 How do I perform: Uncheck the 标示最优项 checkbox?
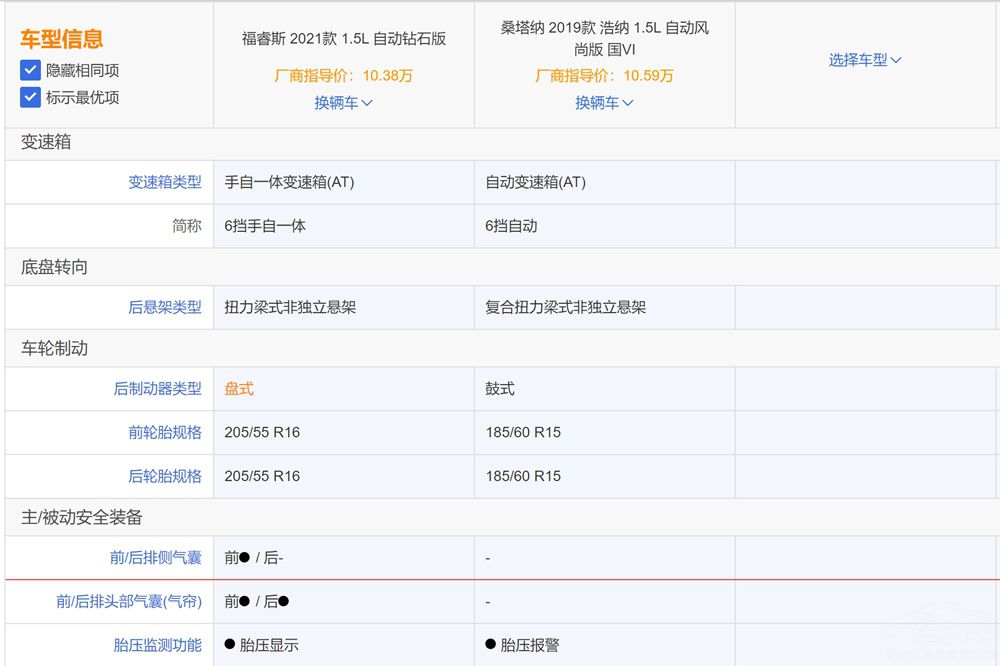pyautogui.click(x=31, y=97)
